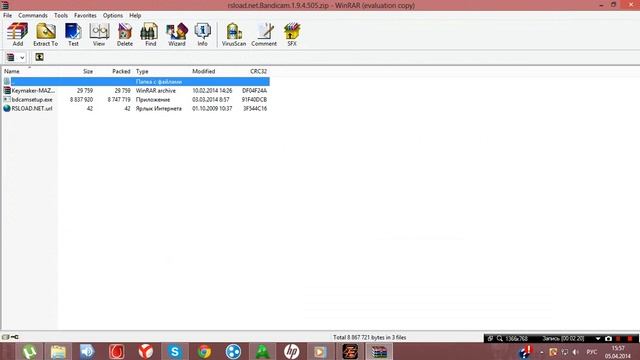Open the View file tool
Image resolution: width=640 pixels, height=360 pixels.
click(99, 34)
